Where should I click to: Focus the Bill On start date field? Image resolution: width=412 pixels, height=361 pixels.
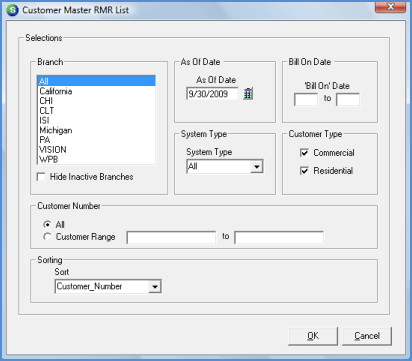(306, 99)
